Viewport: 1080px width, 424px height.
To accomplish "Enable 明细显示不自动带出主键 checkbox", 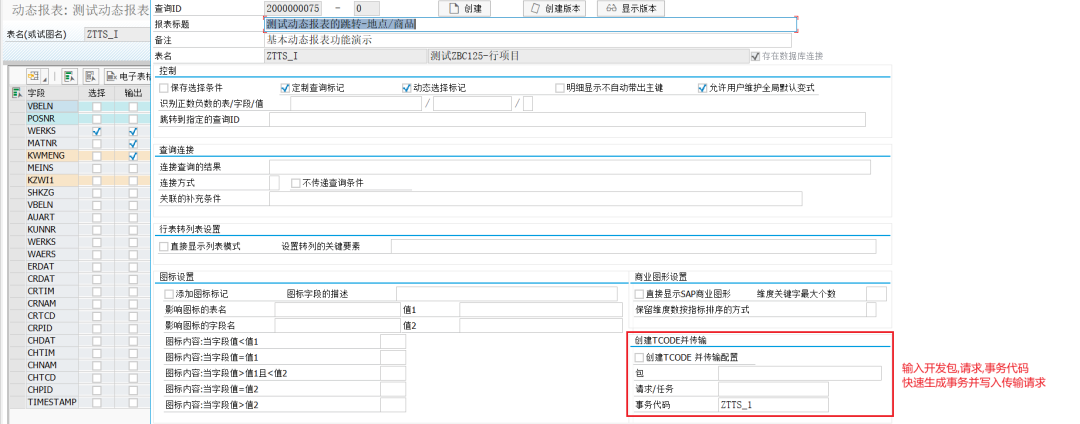I will 560,88.
